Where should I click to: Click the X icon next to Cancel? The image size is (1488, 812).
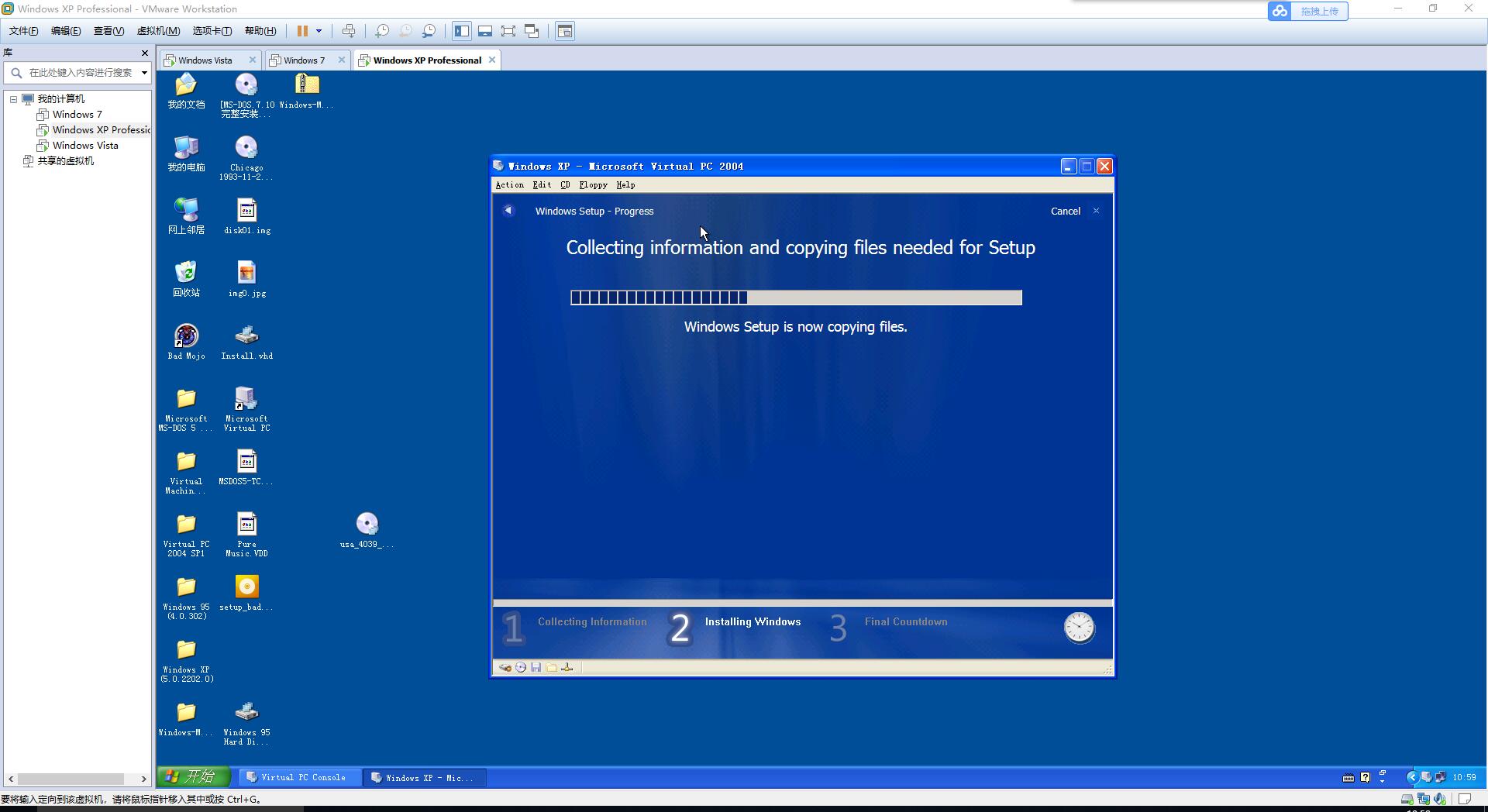point(1096,211)
